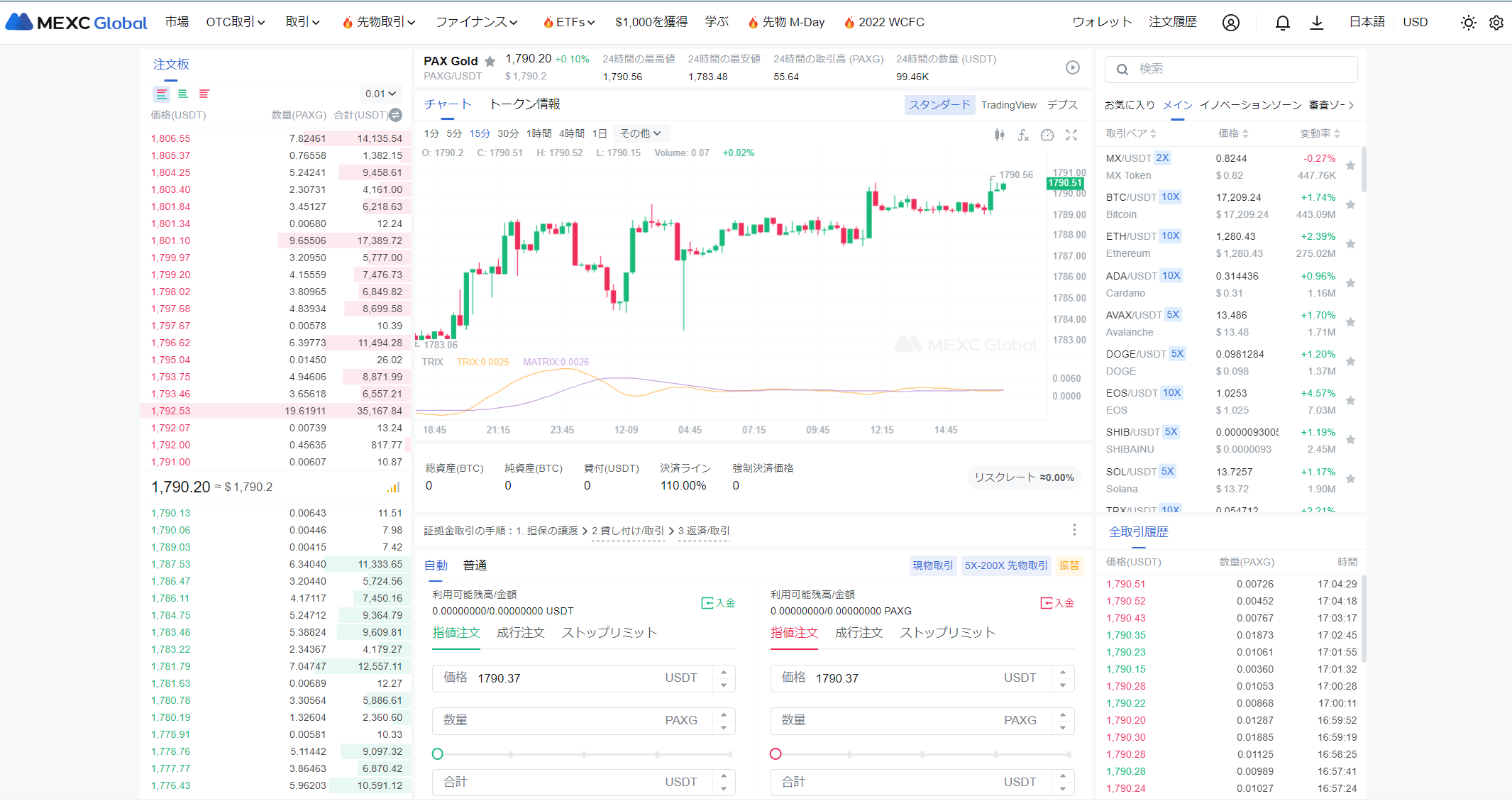Screen dimensions: 1512x801
Task: Open the settings gear icon
Action: click(x=1496, y=23)
